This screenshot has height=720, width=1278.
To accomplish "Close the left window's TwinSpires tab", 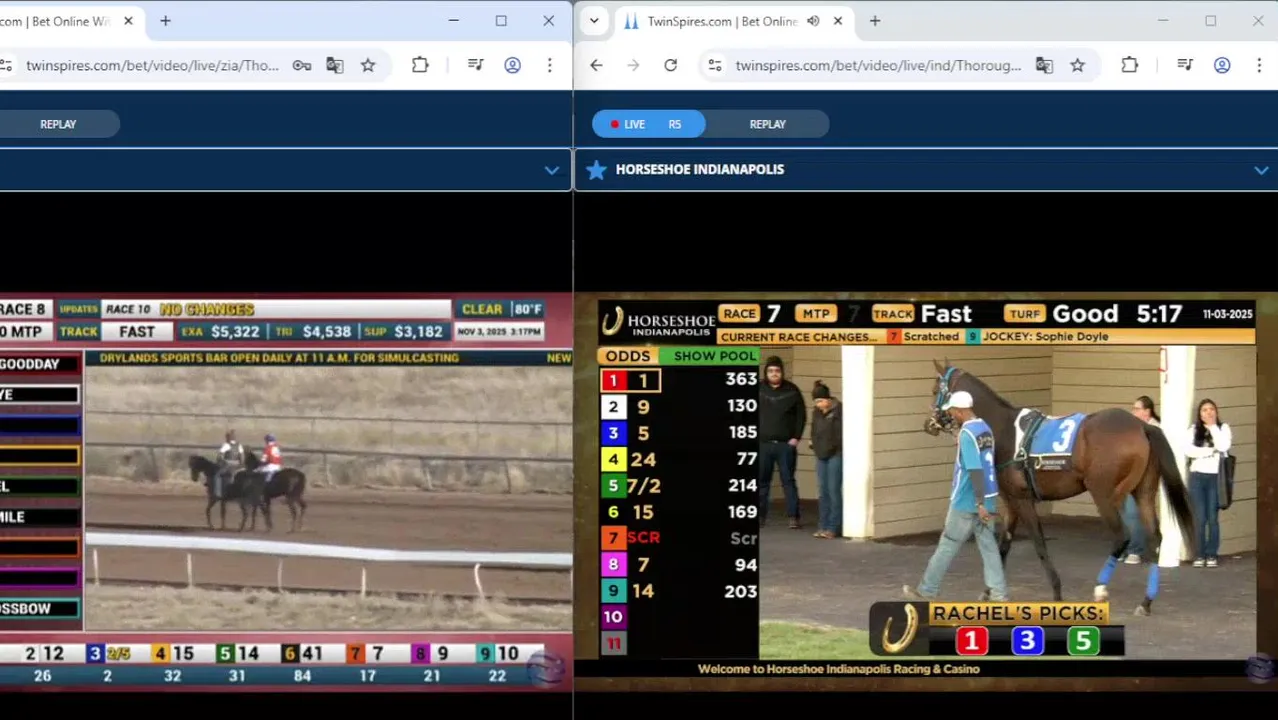I will pyautogui.click(x=128, y=21).
